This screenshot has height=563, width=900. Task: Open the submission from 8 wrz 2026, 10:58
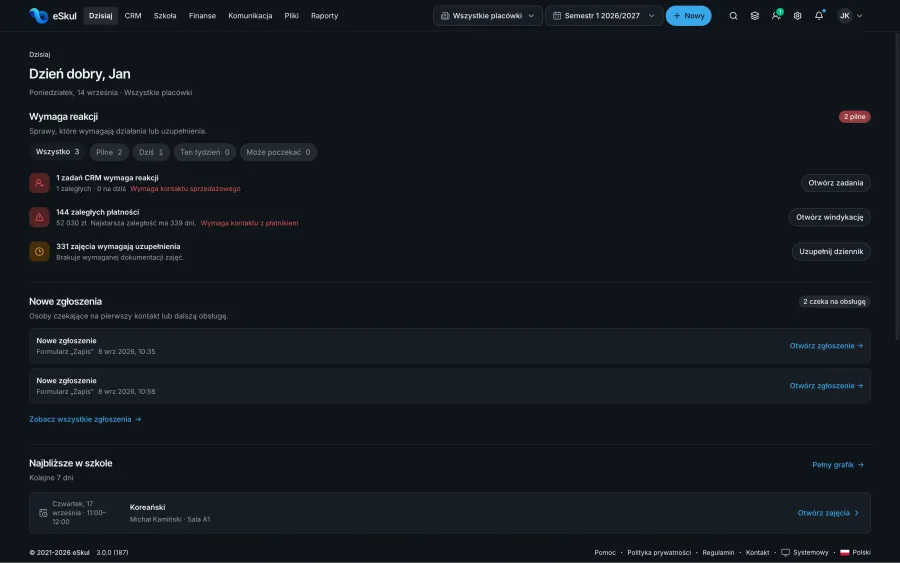[826, 386]
